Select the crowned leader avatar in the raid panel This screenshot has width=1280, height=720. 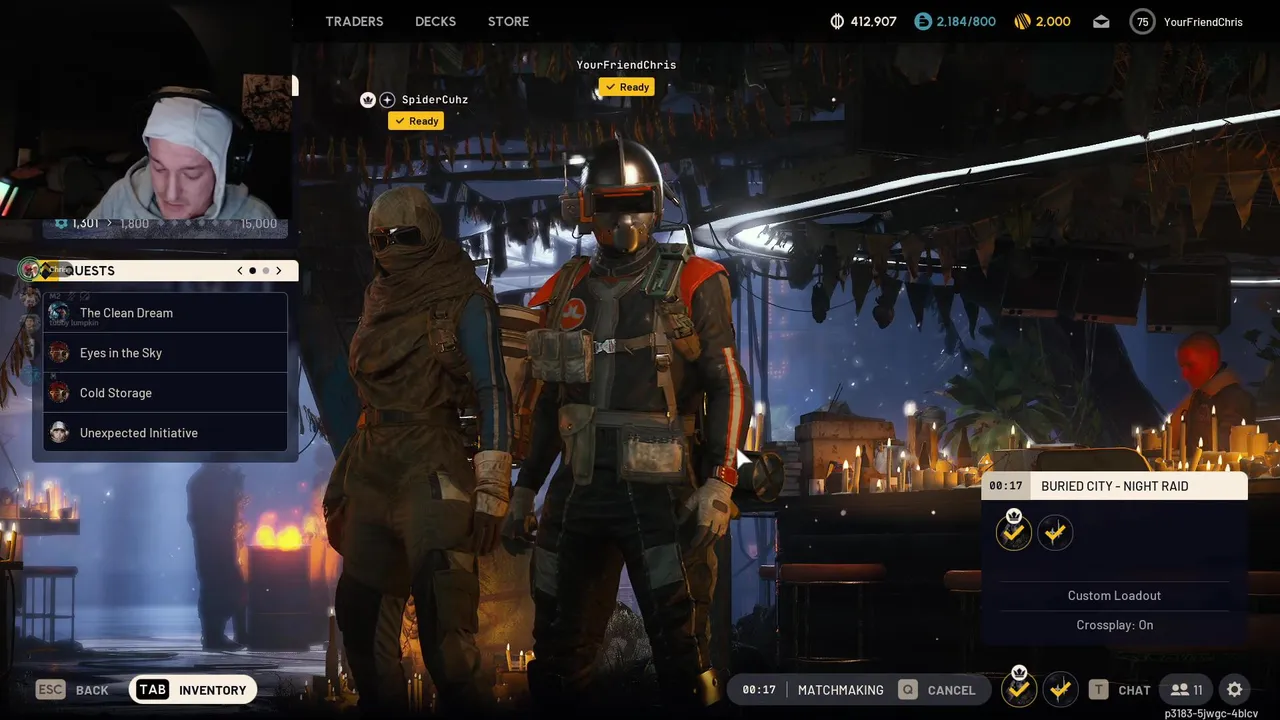[1014, 532]
